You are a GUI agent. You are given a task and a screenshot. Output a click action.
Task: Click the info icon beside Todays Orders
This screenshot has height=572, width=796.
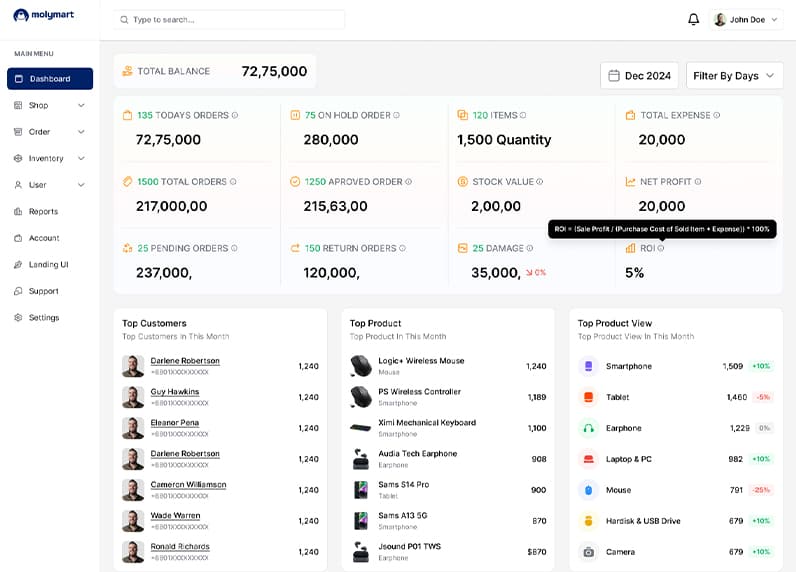coord(235,115)
